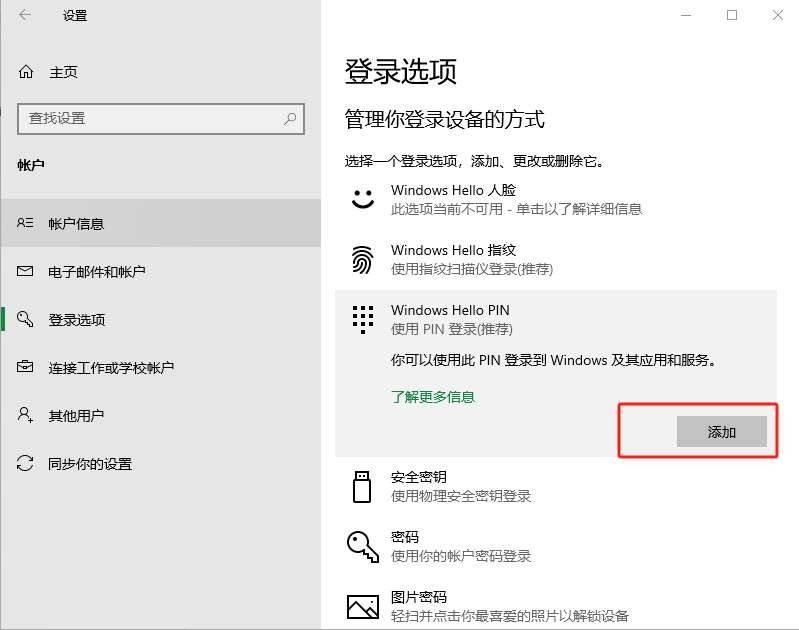The width and height of the screenshot is (799, 630).
Task: Click the USB security key icon
Action: [x=362, y=487]
